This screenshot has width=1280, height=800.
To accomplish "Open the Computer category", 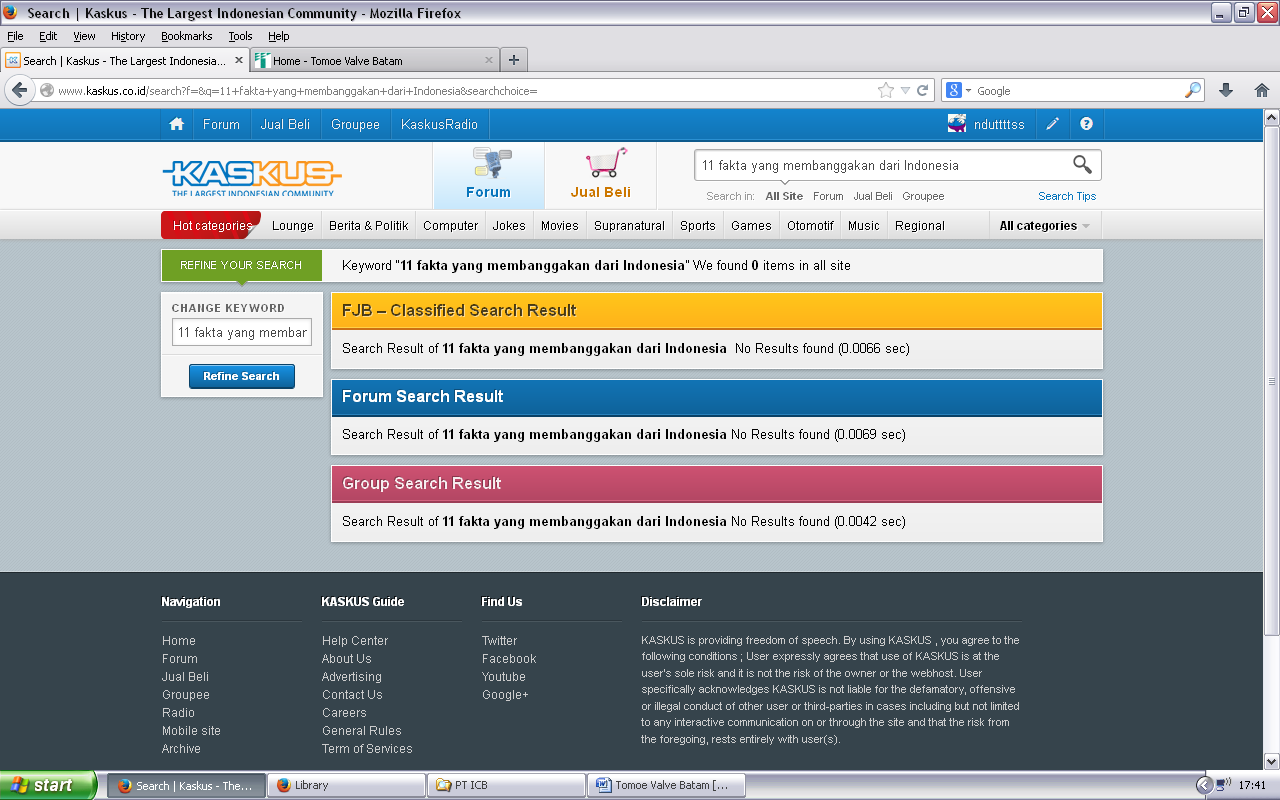I will click(x=451, y=226).
